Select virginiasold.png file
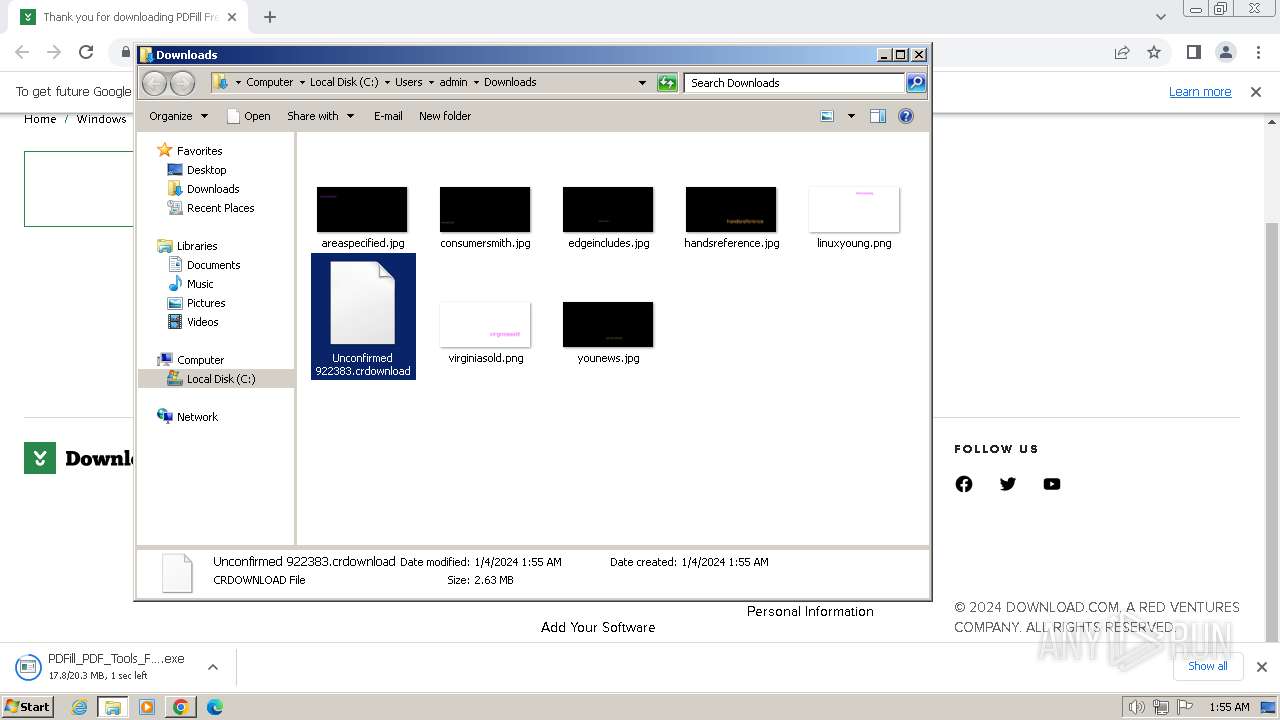Viewport: 1280px width, 720px height. click(485, 333)
